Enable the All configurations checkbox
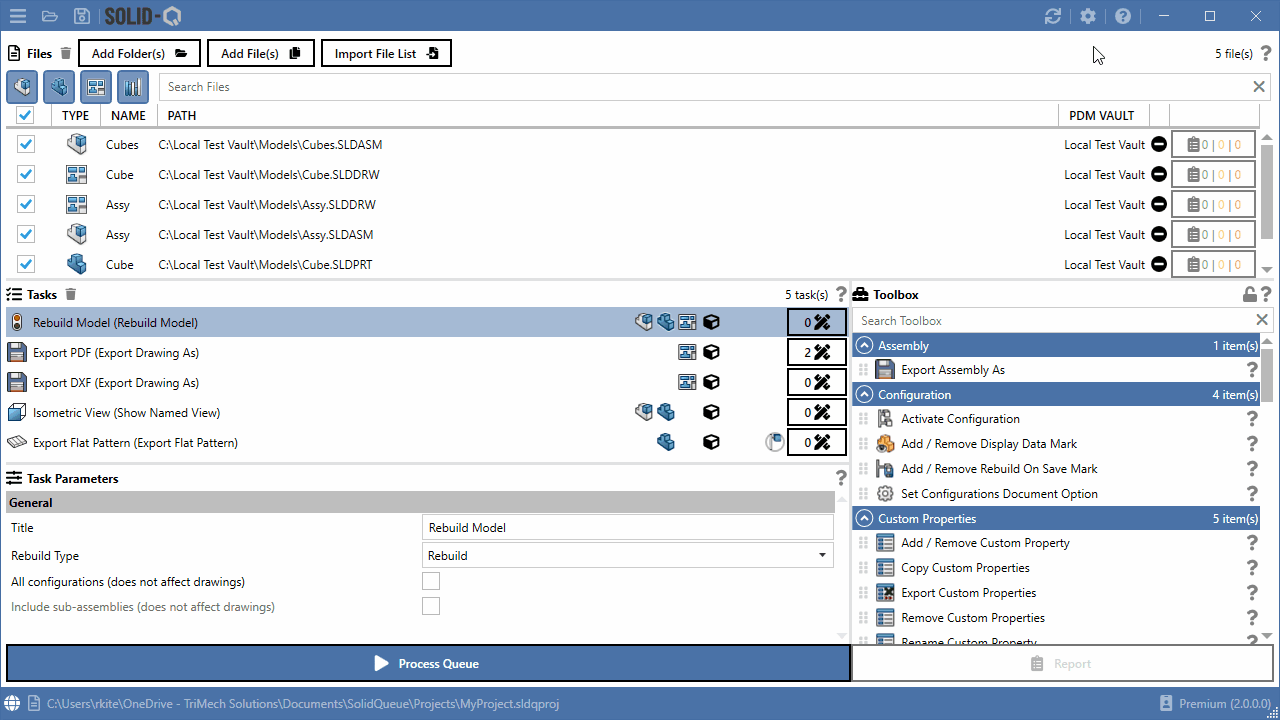The image size is (1280, 720). (431, 581)
